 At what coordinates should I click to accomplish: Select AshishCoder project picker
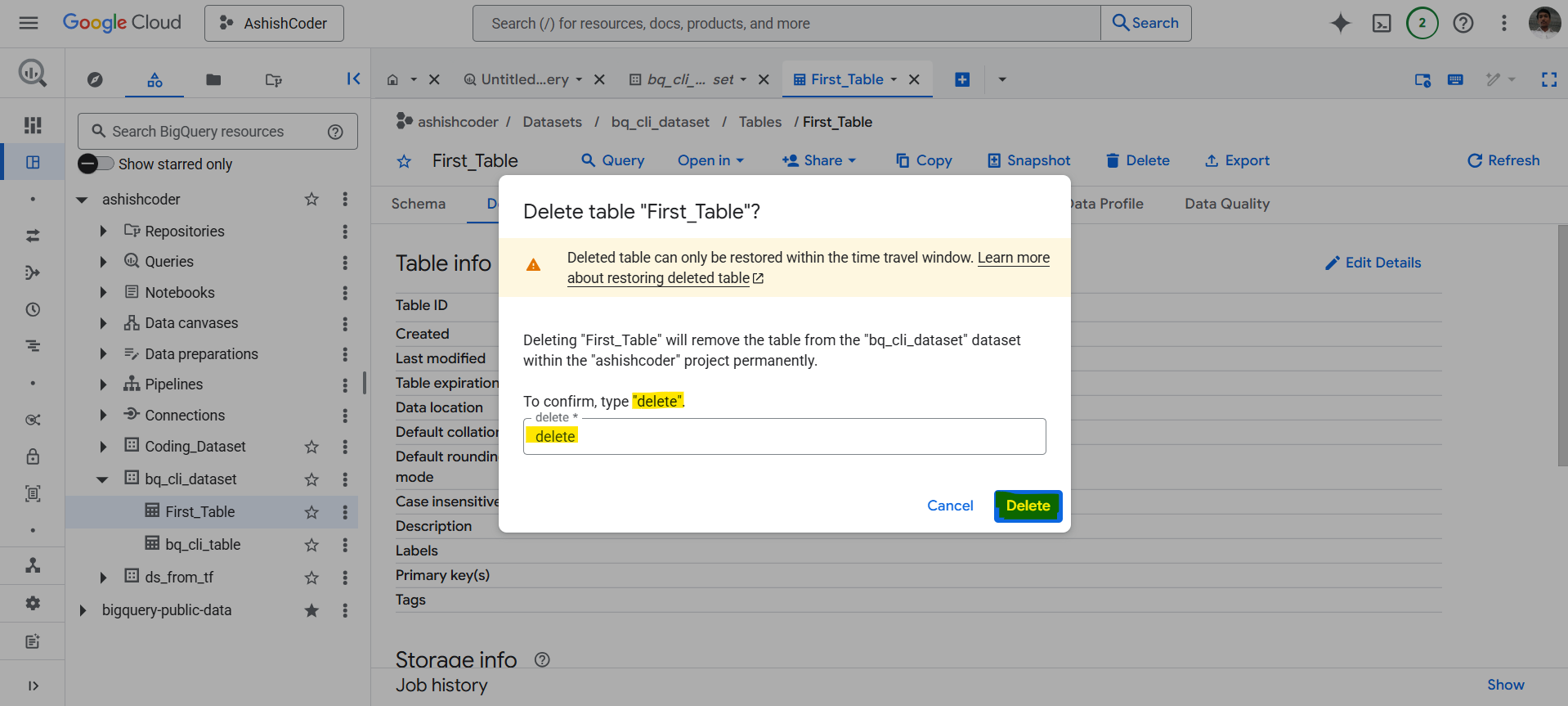[274, 23]
